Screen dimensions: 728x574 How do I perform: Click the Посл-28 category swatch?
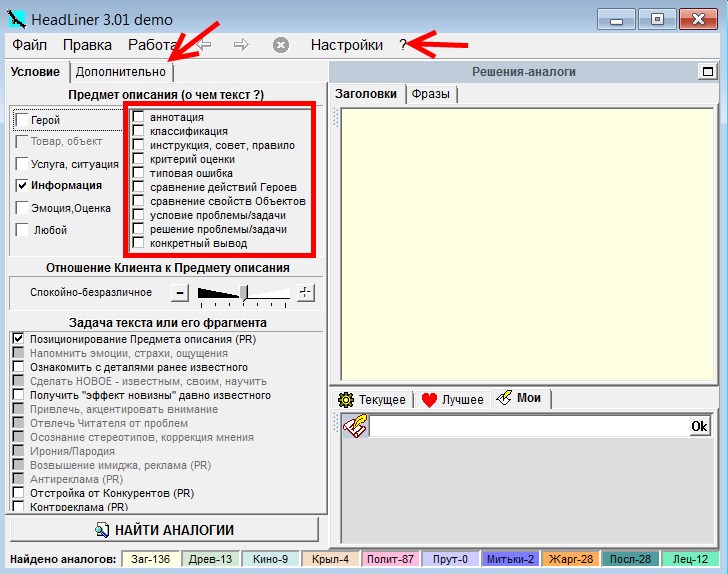630,559
